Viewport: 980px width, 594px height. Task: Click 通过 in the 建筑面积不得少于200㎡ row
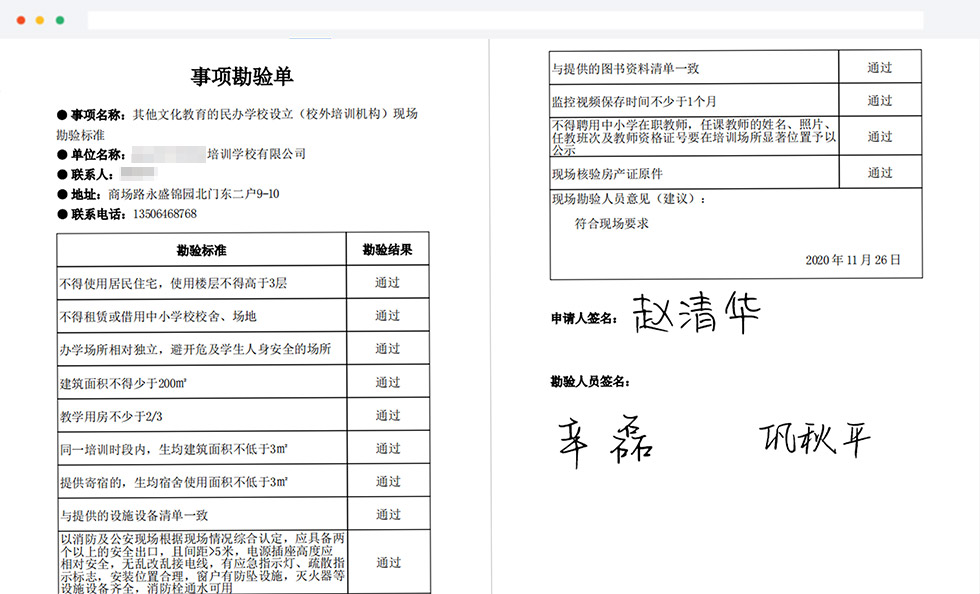click(x=388, y=382)
